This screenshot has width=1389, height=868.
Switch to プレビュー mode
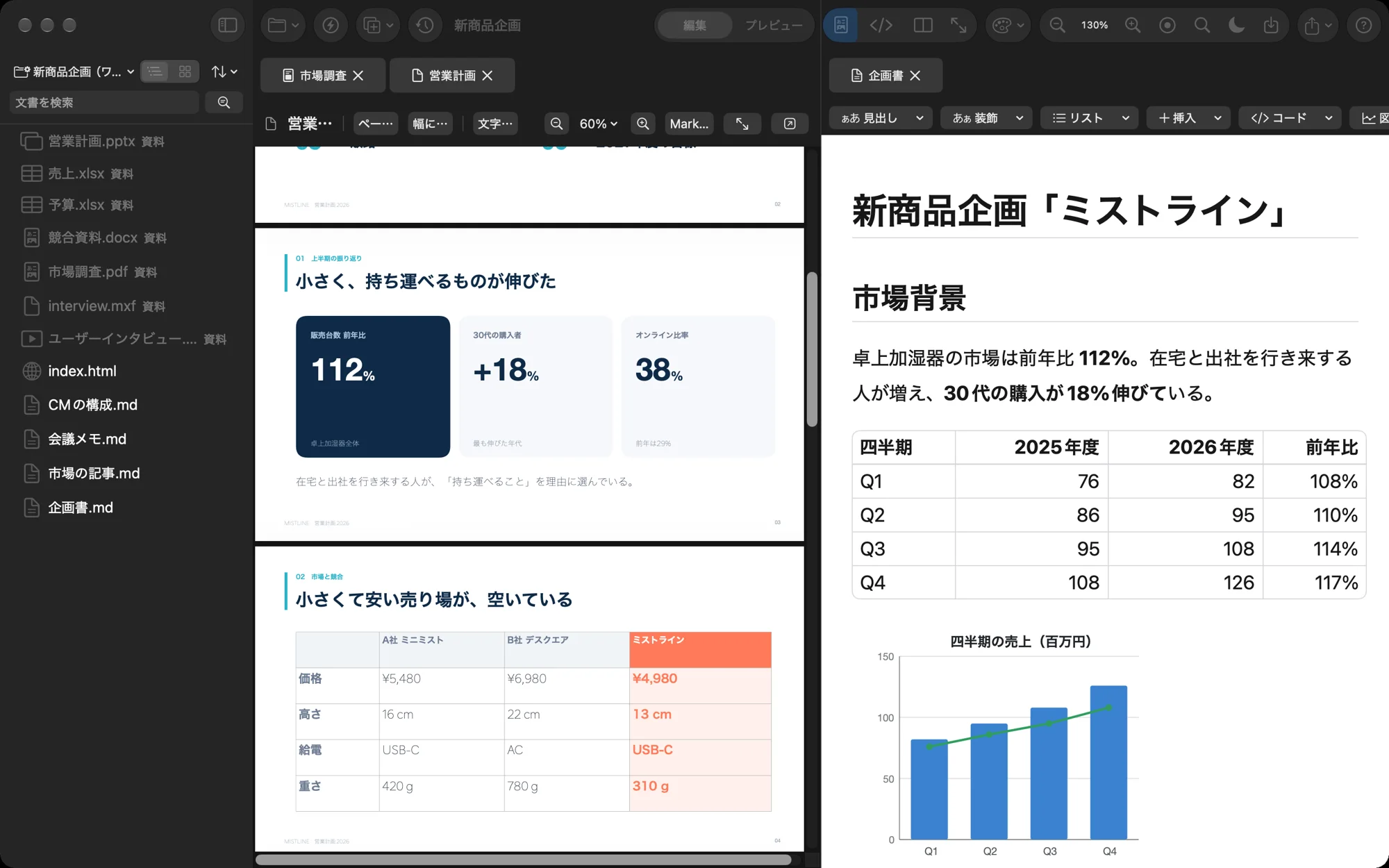coord(774,26)
